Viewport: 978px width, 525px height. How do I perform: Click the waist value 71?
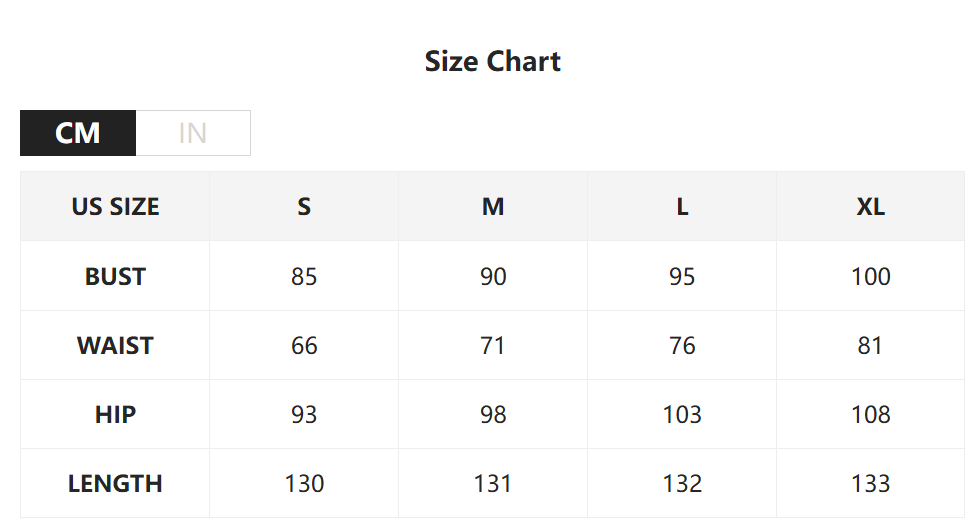(x=493, y=346)
